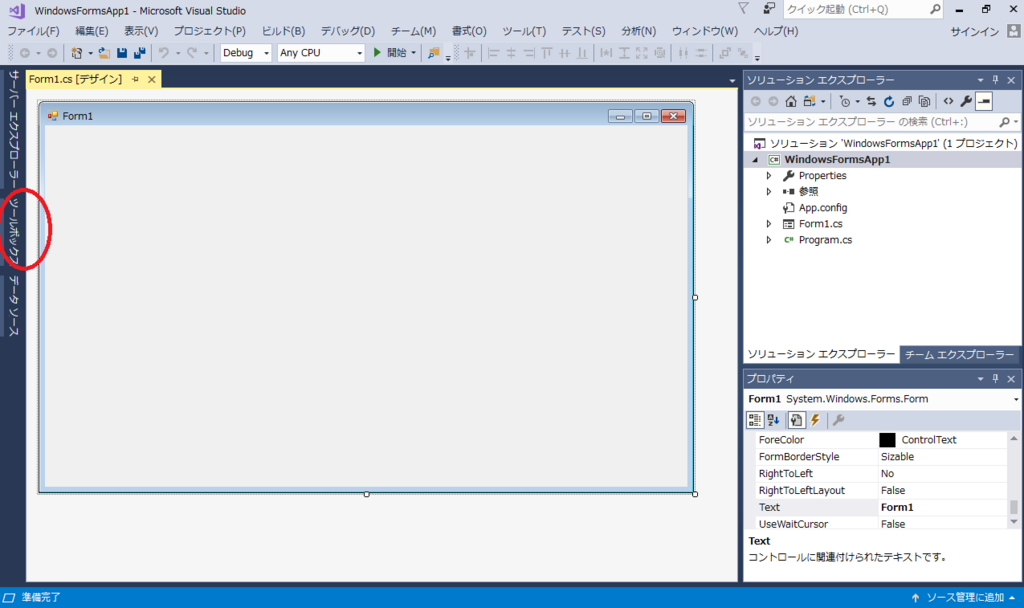This screenshot has height=608, width=1024.
Task: Select the solution root node 'WindowsFormsApp1'
Action: [x=886, y=144]
